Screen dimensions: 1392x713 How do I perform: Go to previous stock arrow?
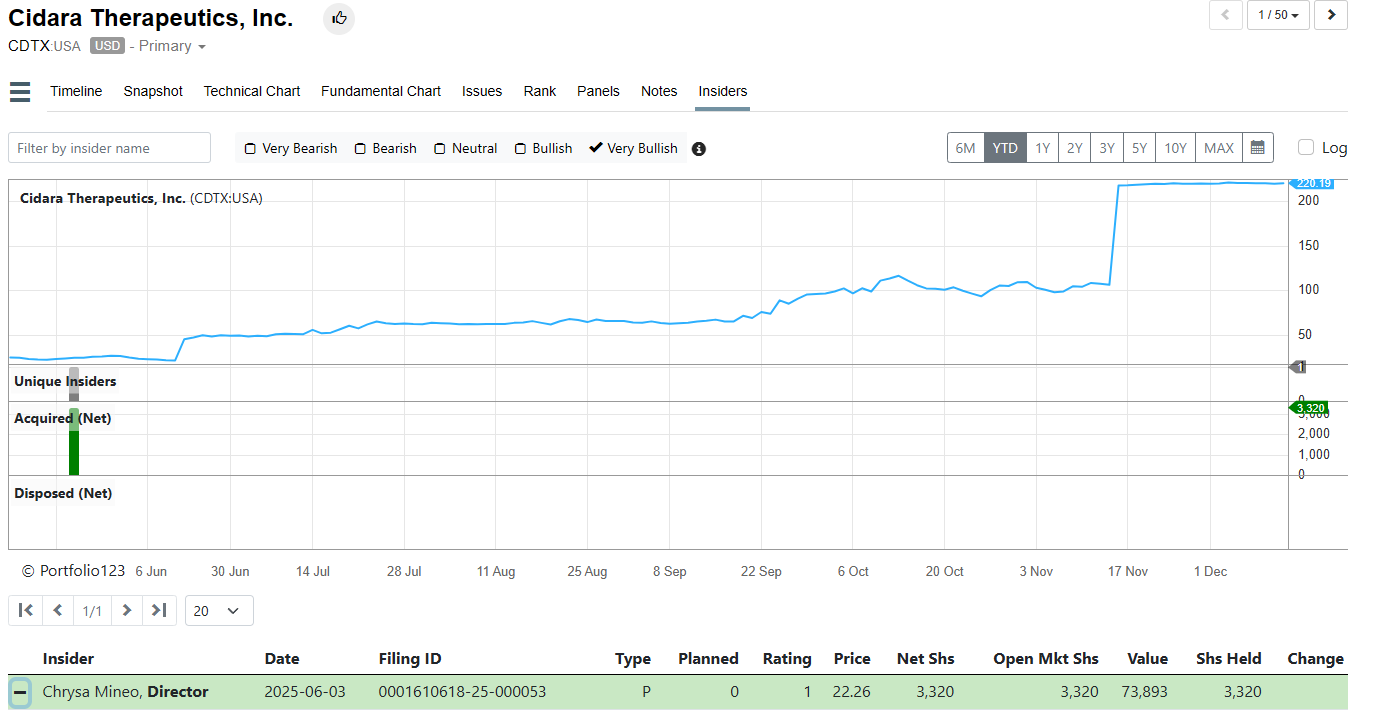(x=1225, y=15)
